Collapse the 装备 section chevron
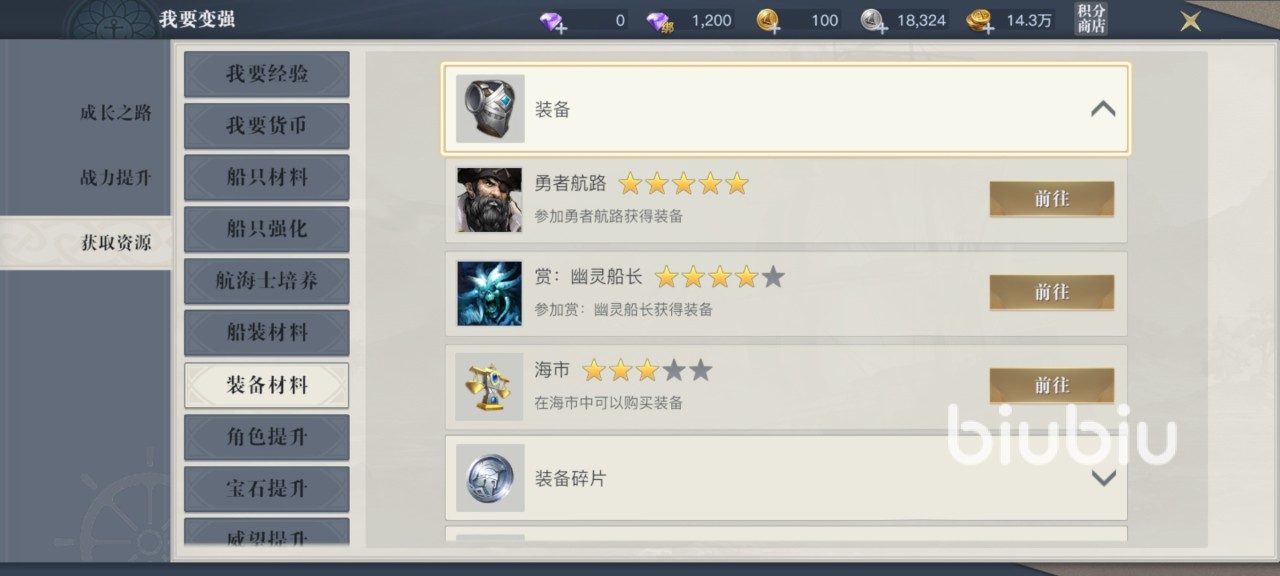The image size is (1280, 576). (x=1103, y=109)
